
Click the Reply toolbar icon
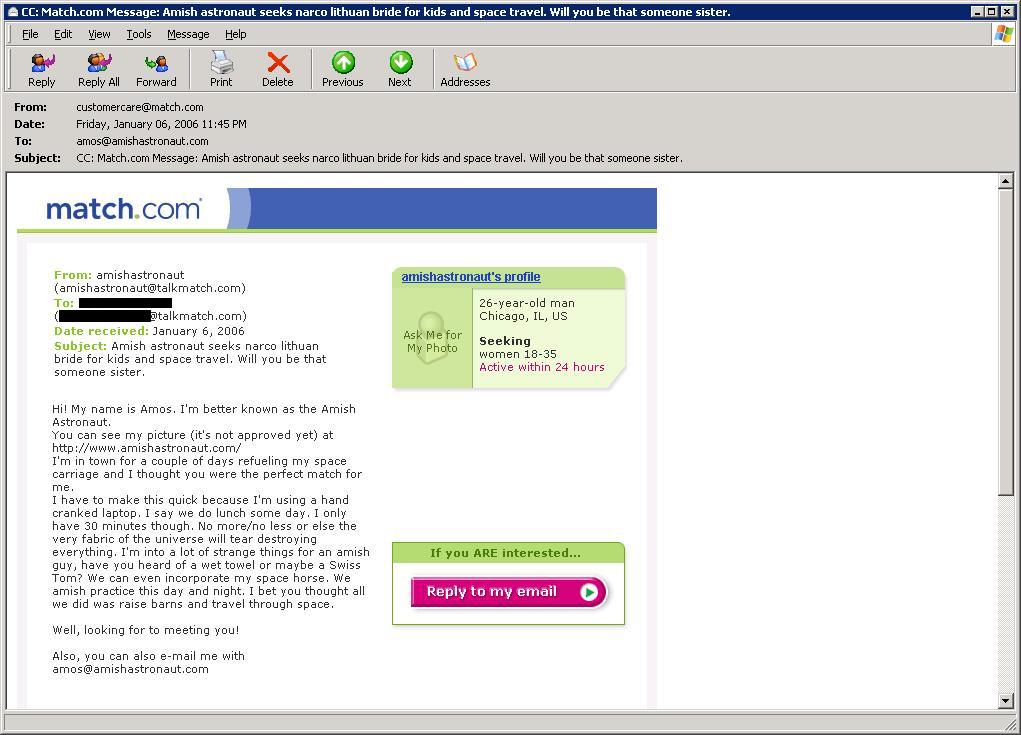click(x=42, y=70)
